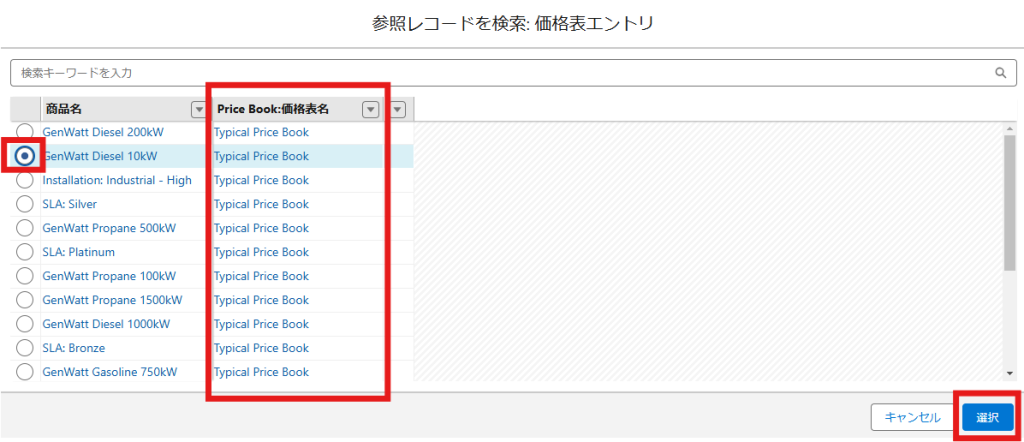Select radio for GenWatt Diesel 200kW
Image resolution: width=1024 pixels, height=442 pixels.
24,132
